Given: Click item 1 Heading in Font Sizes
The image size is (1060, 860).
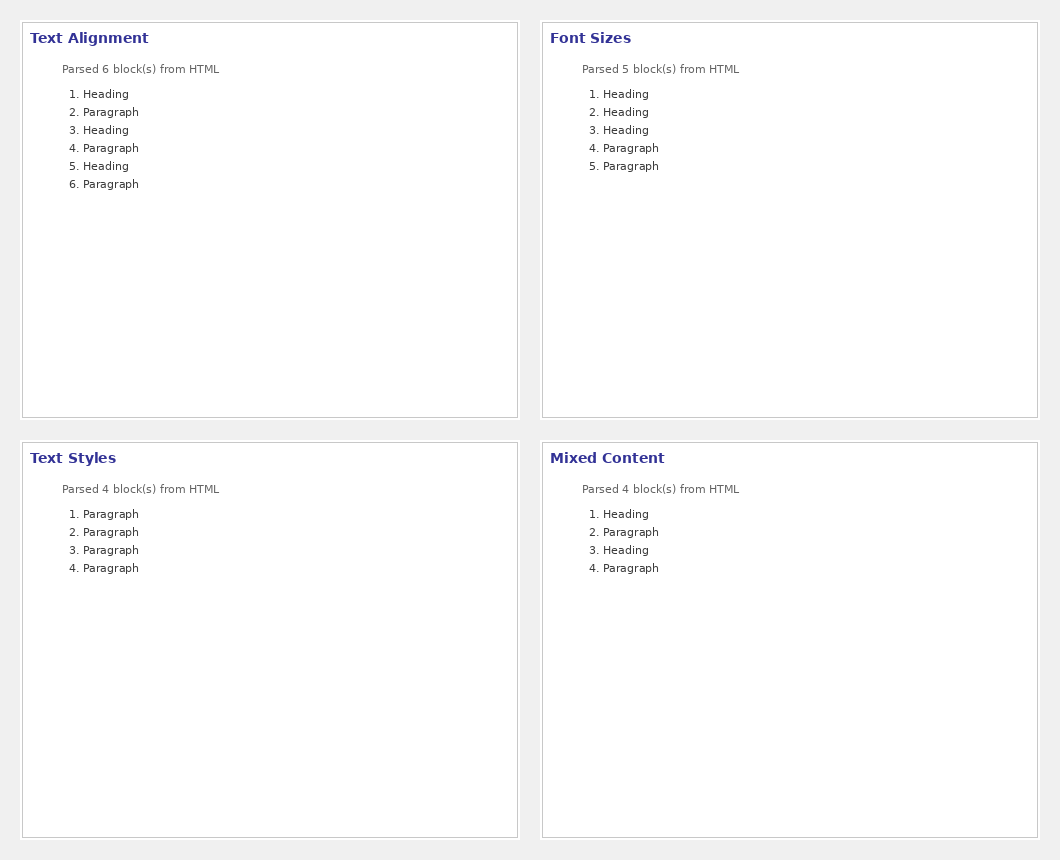Looking at the screenshot, I should pyautogui.click(x=625, y=95).
